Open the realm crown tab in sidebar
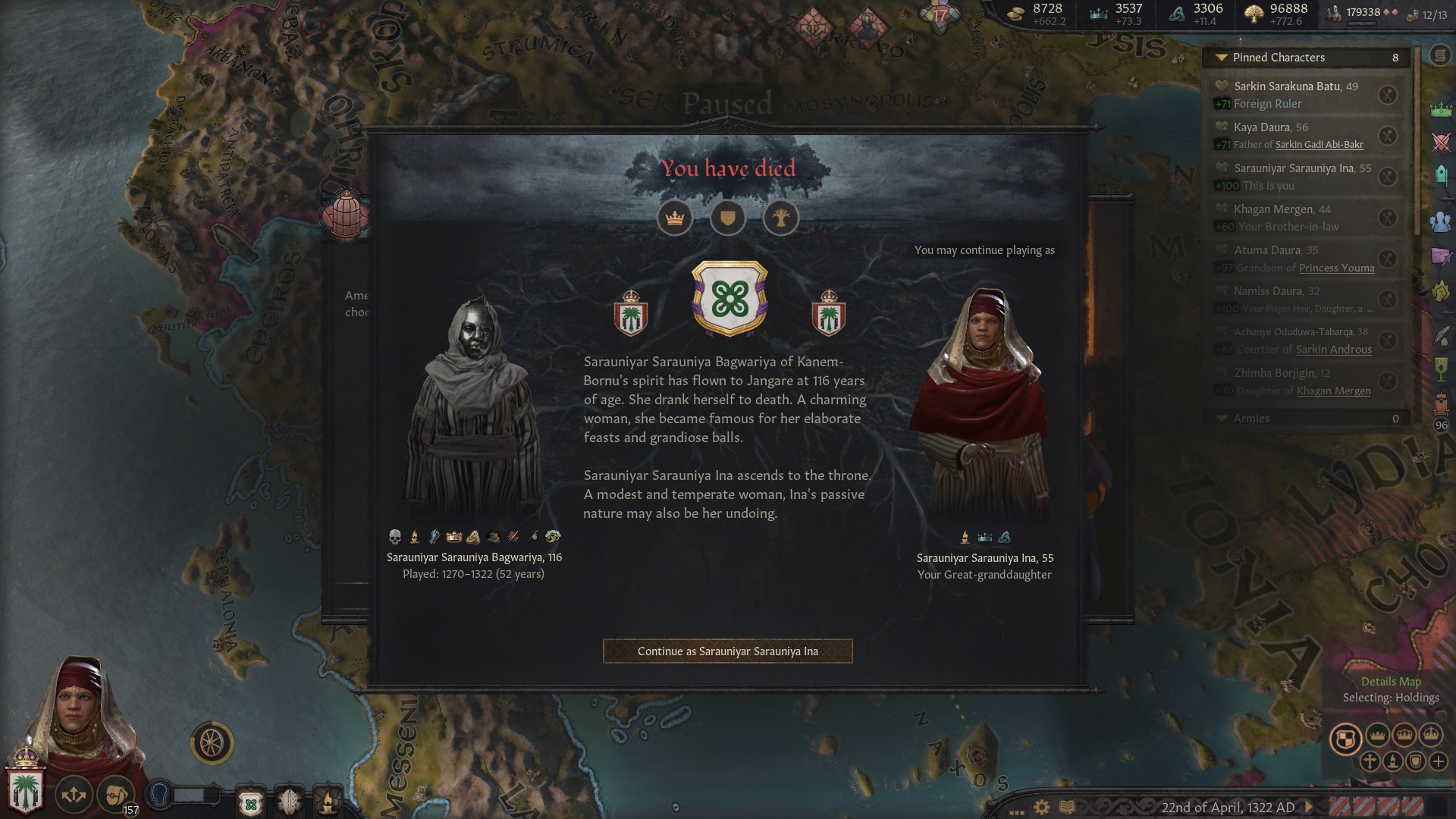 (x=1442, y=109)
